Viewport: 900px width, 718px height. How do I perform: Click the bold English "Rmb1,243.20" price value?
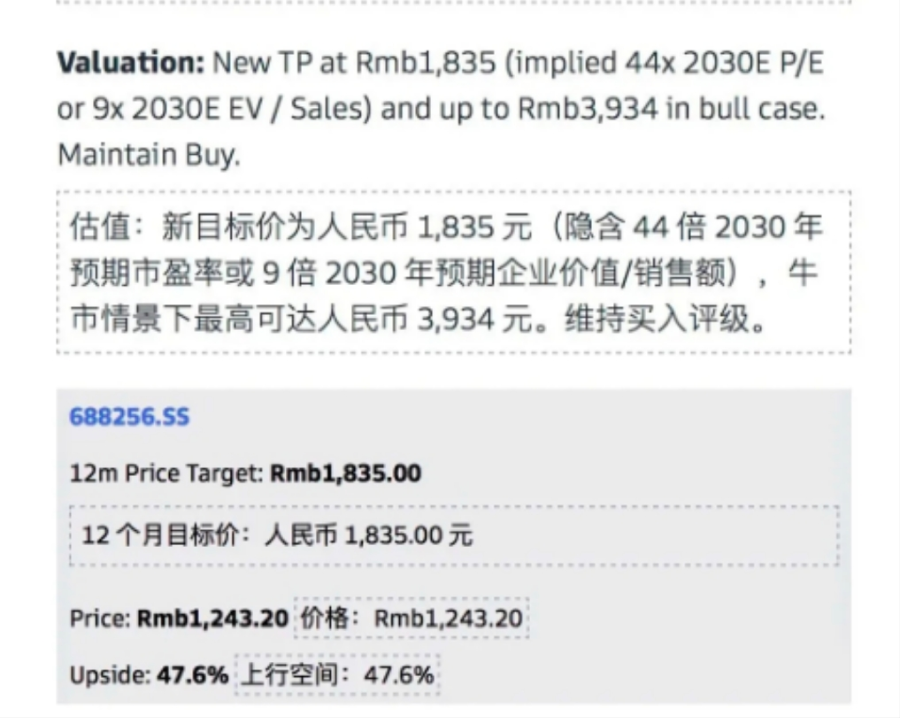(212, 619)
